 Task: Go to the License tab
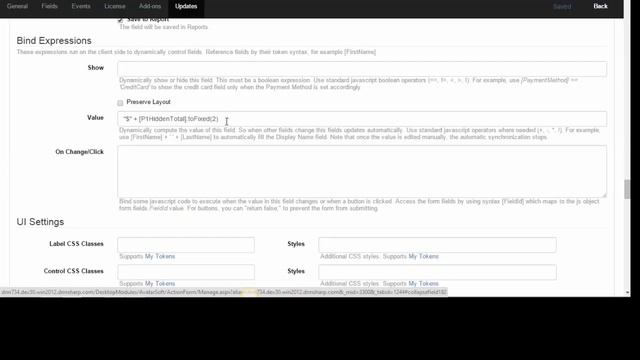click(115, 6)
